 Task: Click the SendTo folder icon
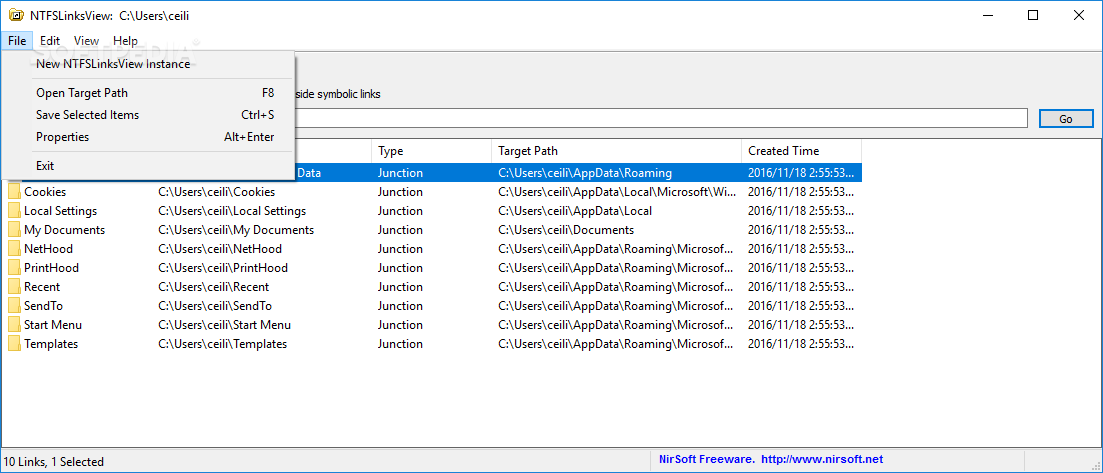click(x=14, y=305)
